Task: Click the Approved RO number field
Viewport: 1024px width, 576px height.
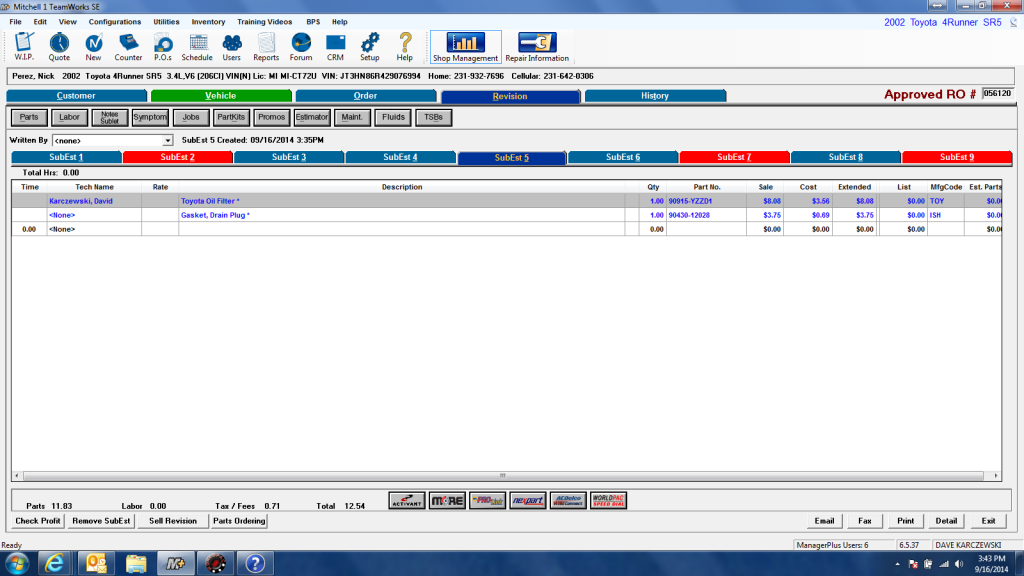Action: pyautogui.click(x=997, y=94)
